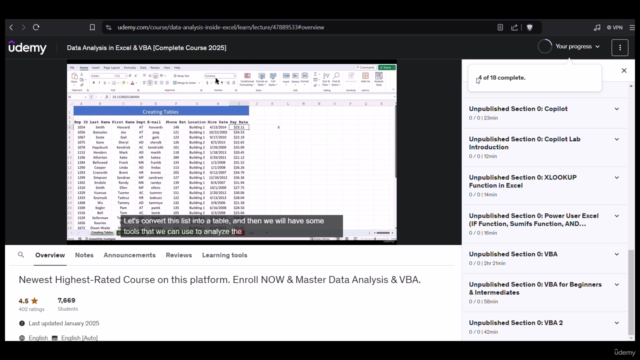
Task: Click the '0 / 0 | 23min' Copilot duration
Action: [483, 118]
